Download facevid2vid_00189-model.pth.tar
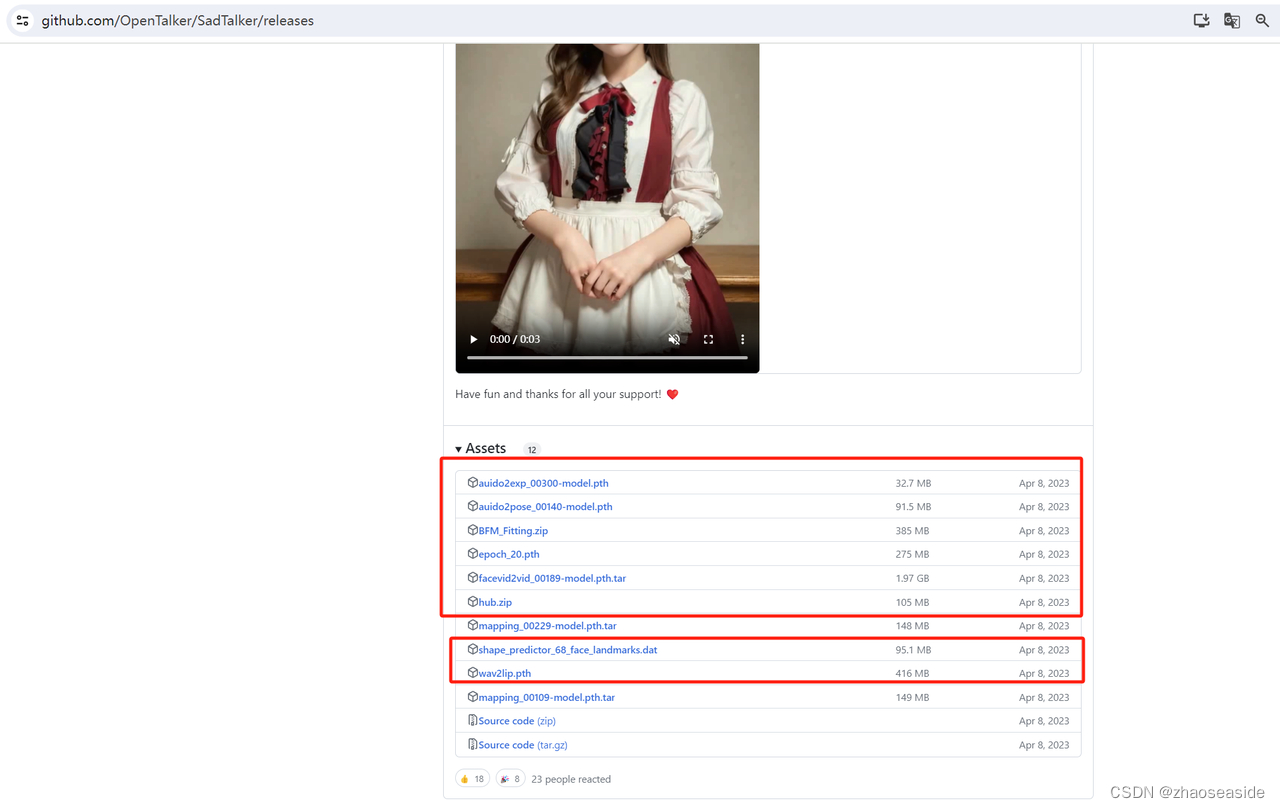Image resolution: width=1280 pixels, height=808 pixels. pos(552,578)
